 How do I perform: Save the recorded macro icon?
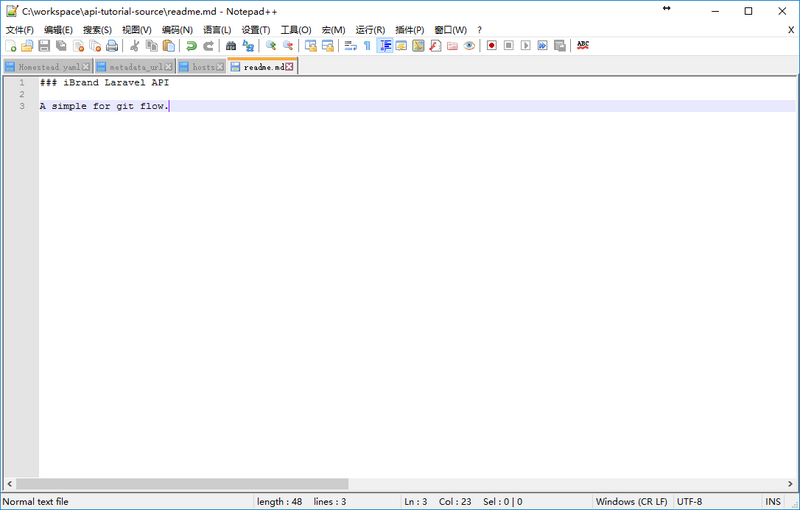click(x=560, y=46)
